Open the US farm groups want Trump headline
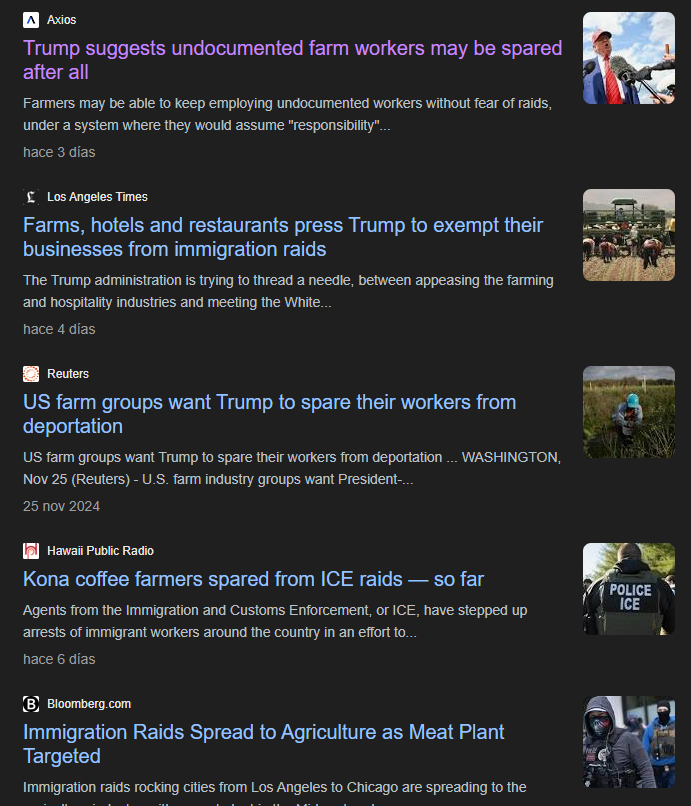The height and width of the screenshot is (806, 691). pos(269,414)
